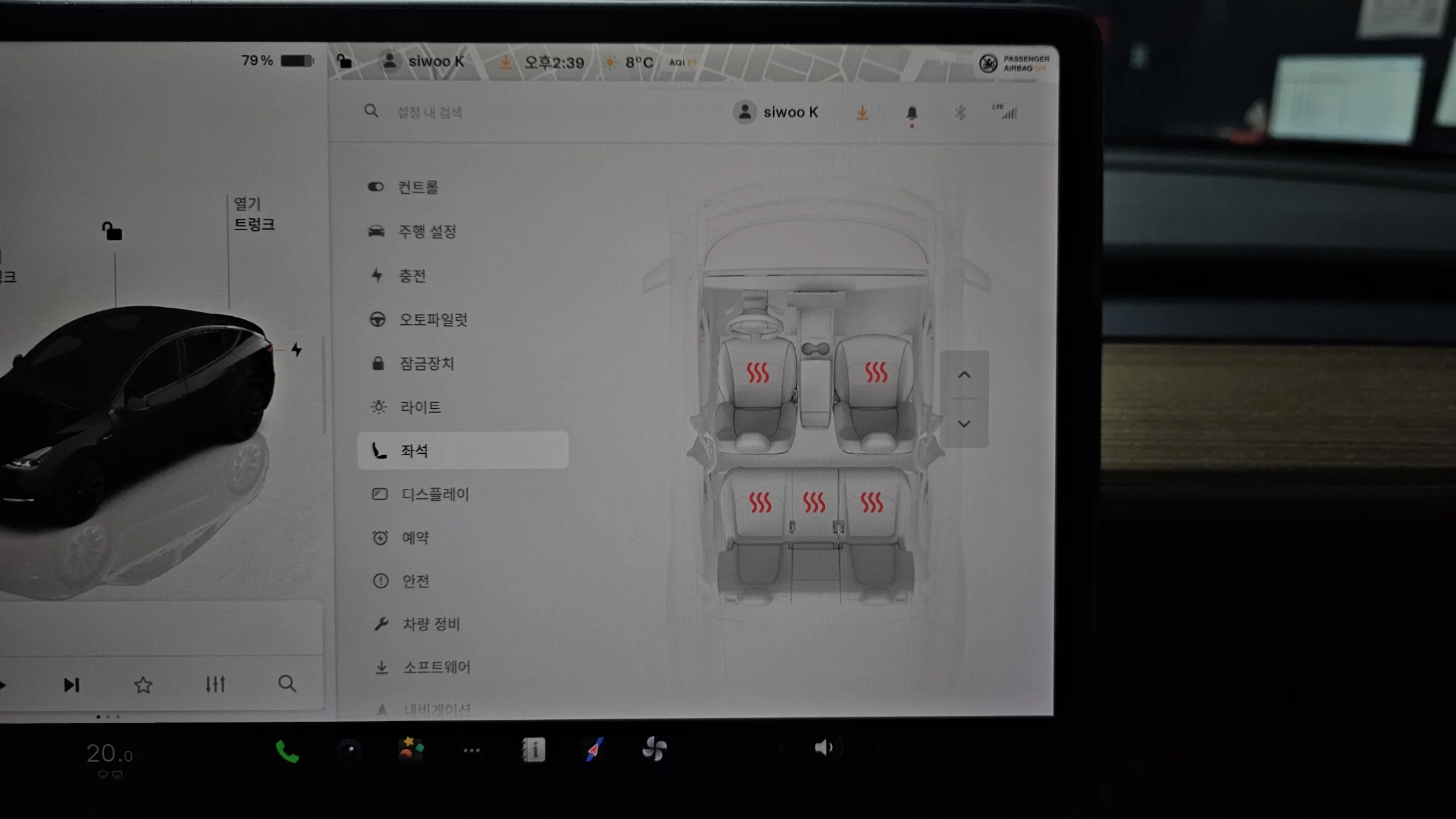1456x819 pixels.
Task: Select the 디스플레이 menu item
Action: coord(435,494)
